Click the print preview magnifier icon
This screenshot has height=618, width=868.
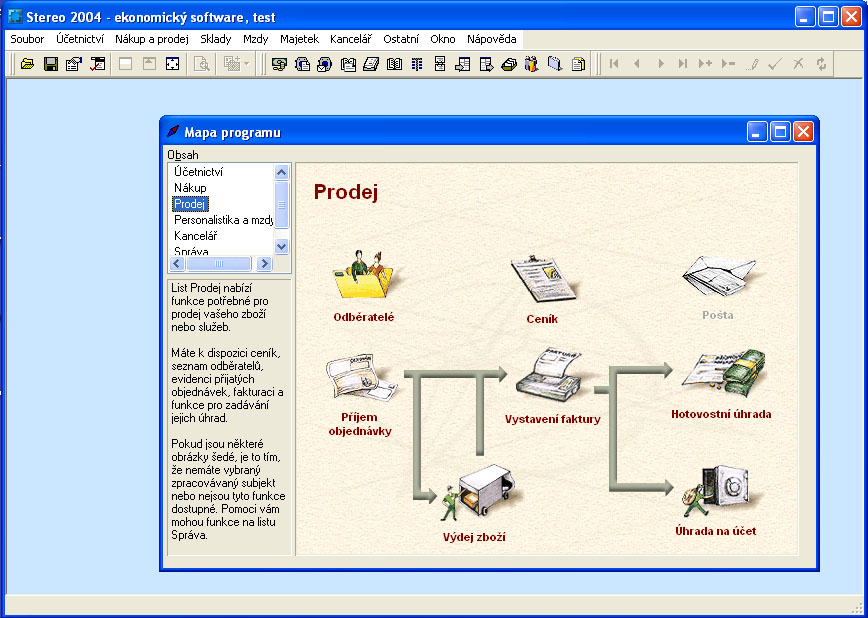[x=202, y=64]
